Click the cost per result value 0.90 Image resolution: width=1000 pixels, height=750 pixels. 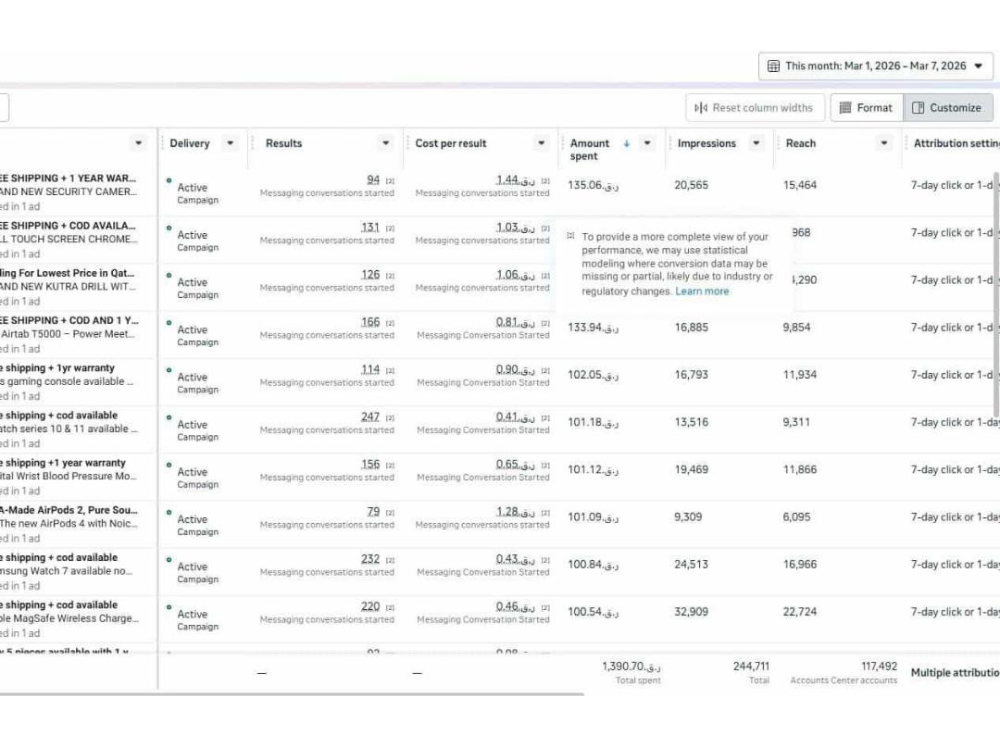pos(515,369)
